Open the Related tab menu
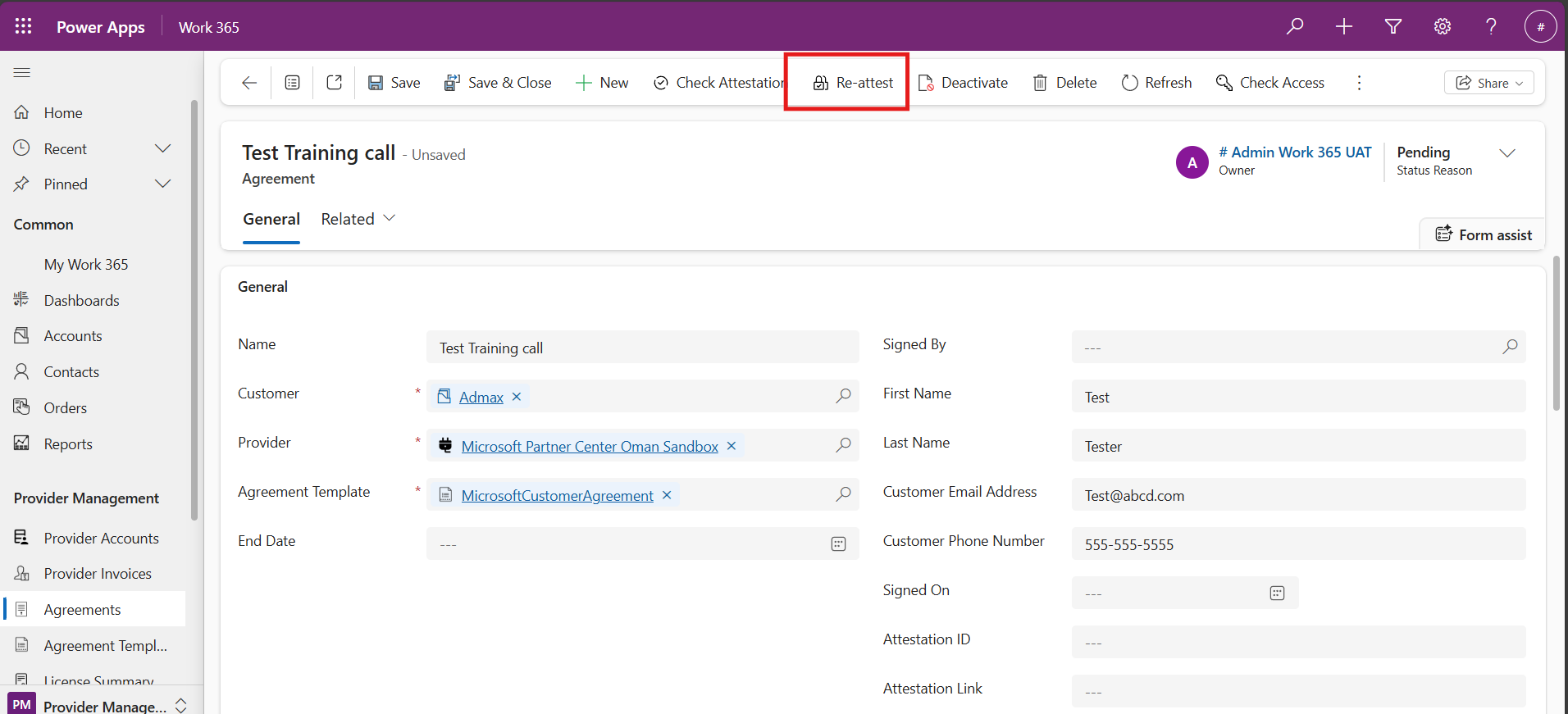The width and height of the screenshot is (1568, 714). coord(358,219)
